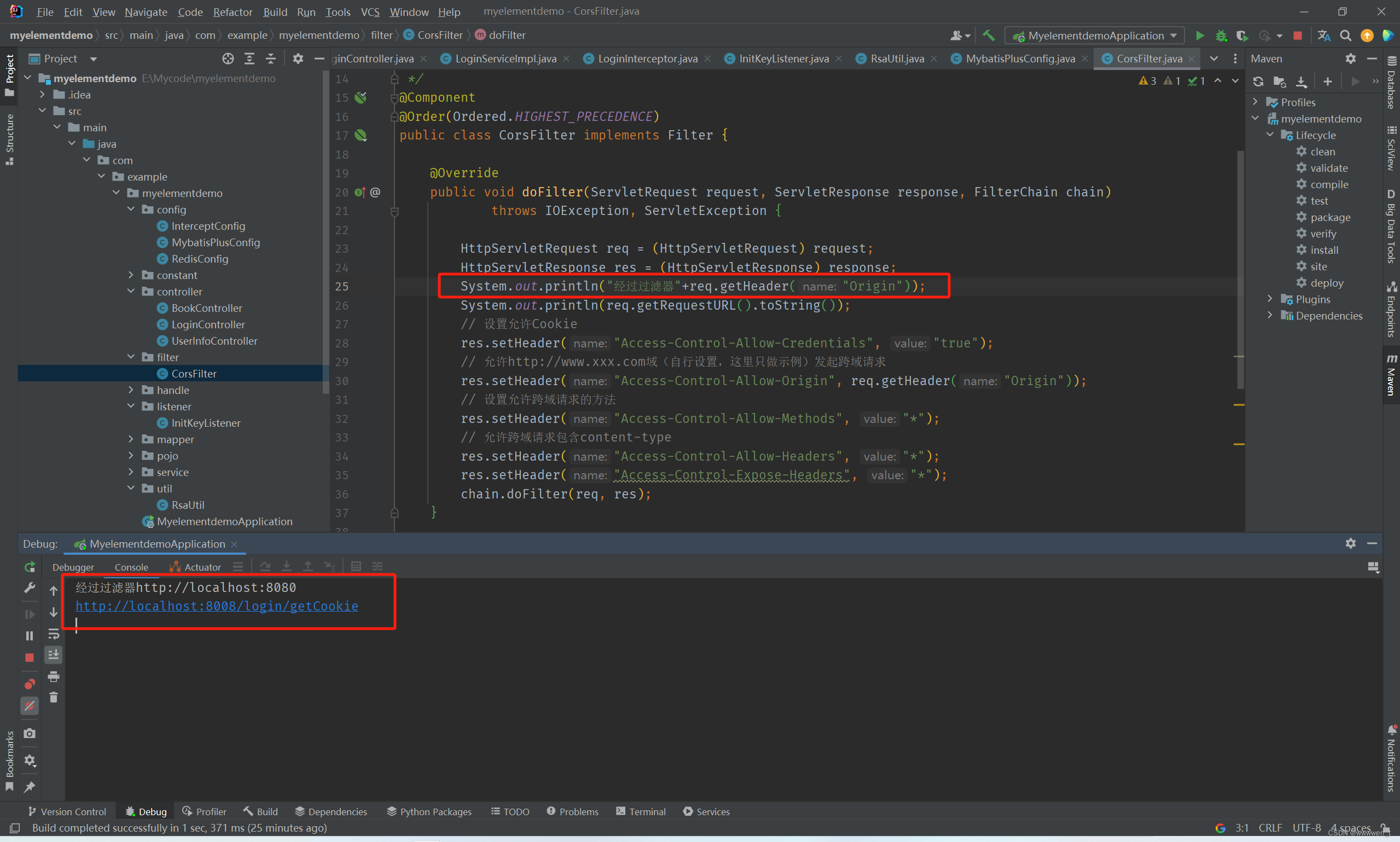Image resolution: width=1400 pixels, height=842 pixels.
Task: Click the Reload Maven projects icon
Action: [x=1258, y=81]
